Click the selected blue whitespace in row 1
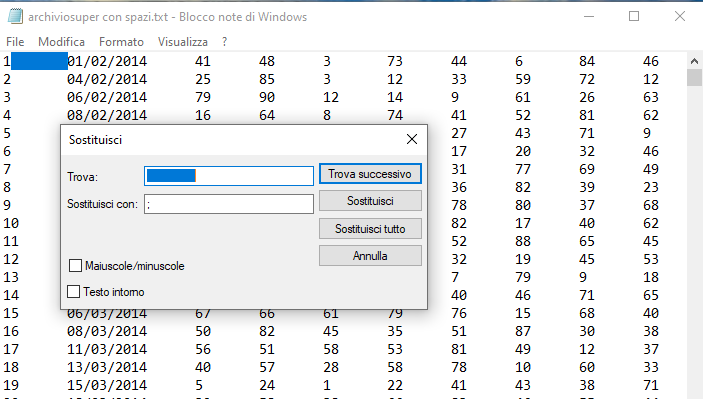Screen dimensions: 703x399 point(39,61)
